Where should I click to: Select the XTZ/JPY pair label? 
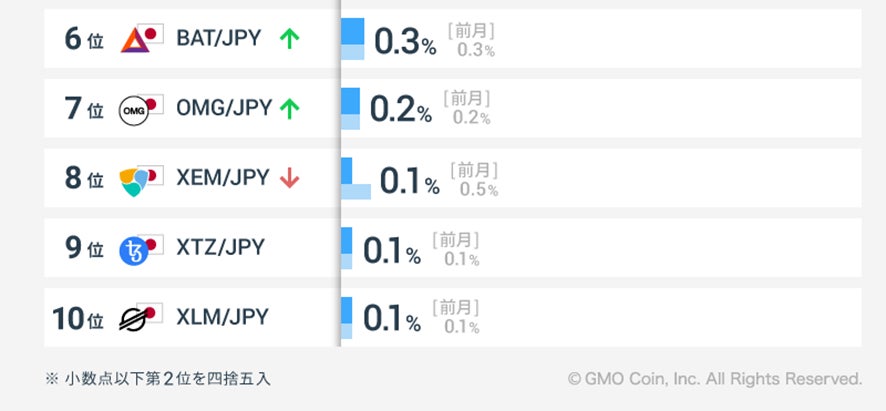[220, 247]
